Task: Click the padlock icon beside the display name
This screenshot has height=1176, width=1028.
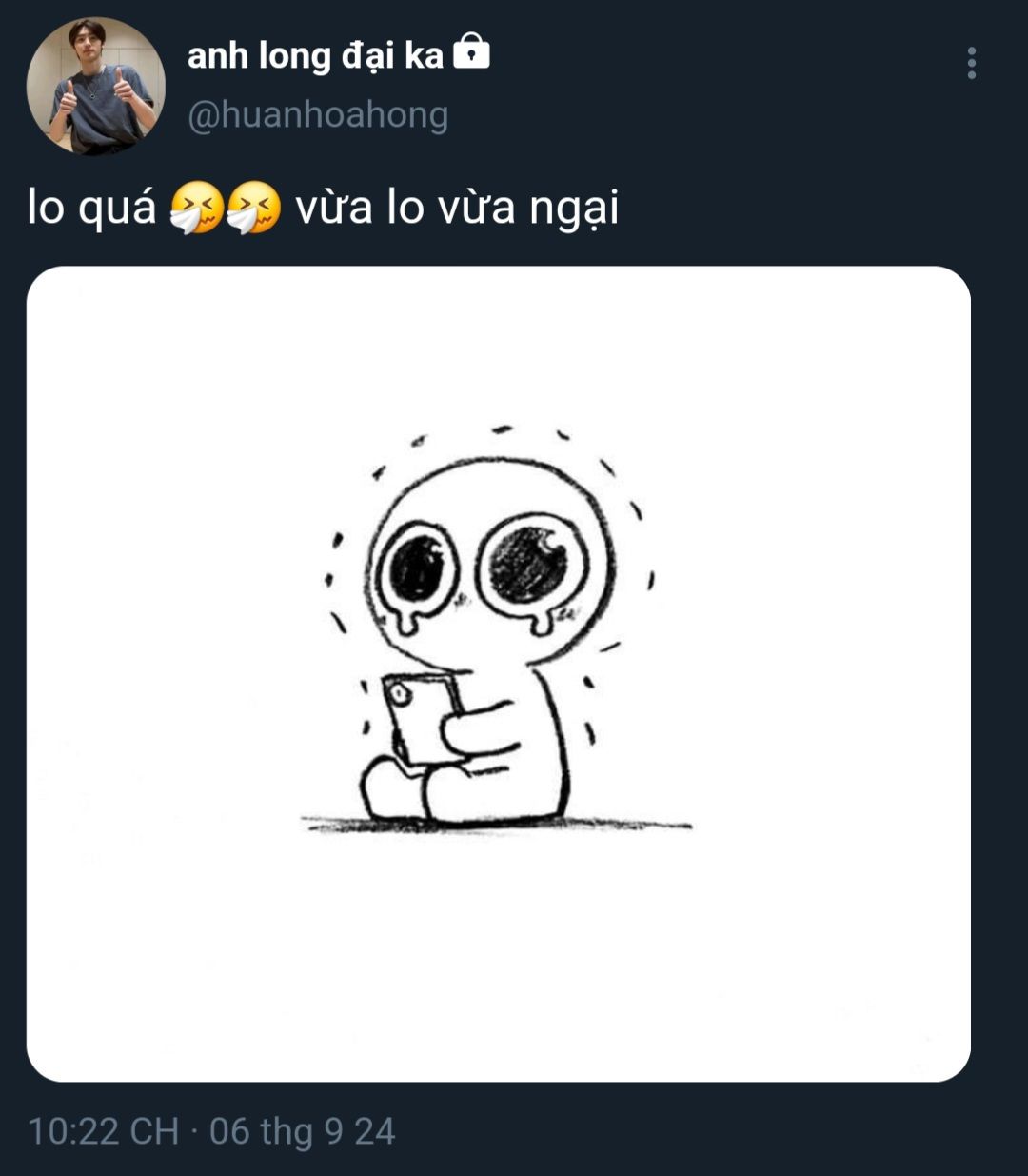Action: pos(471,51)
